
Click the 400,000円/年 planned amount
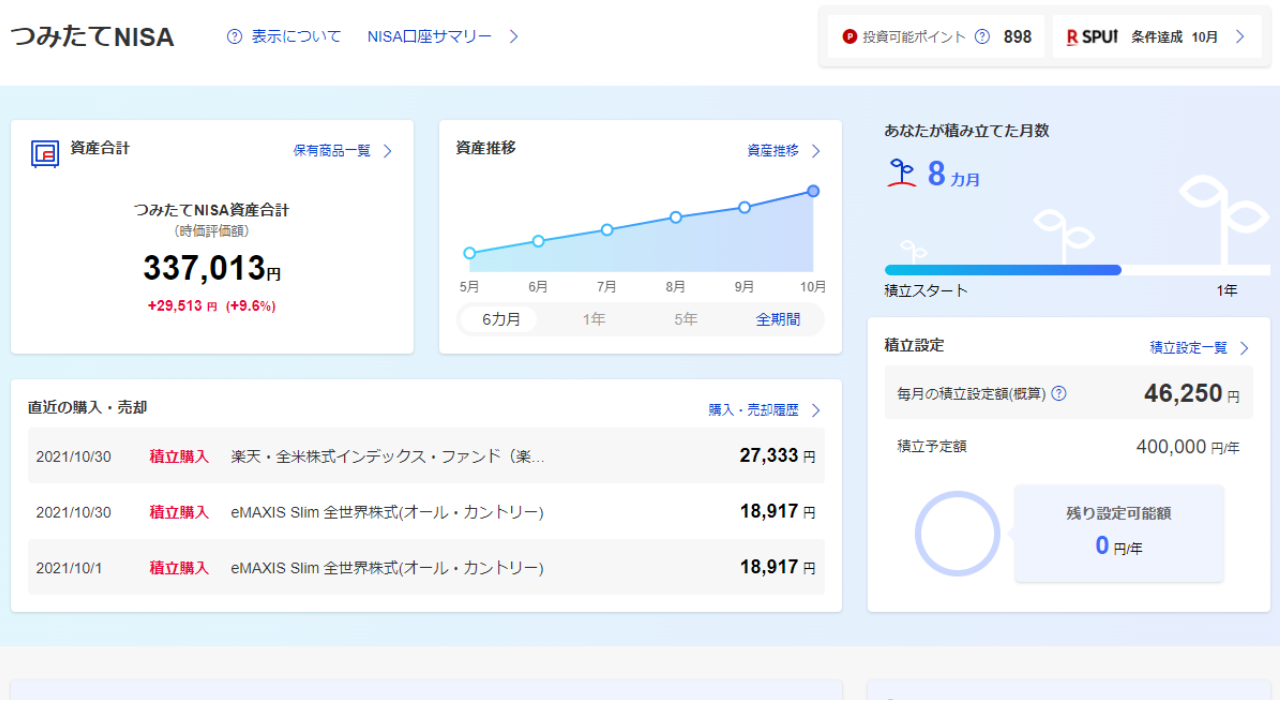(1188, 447)
